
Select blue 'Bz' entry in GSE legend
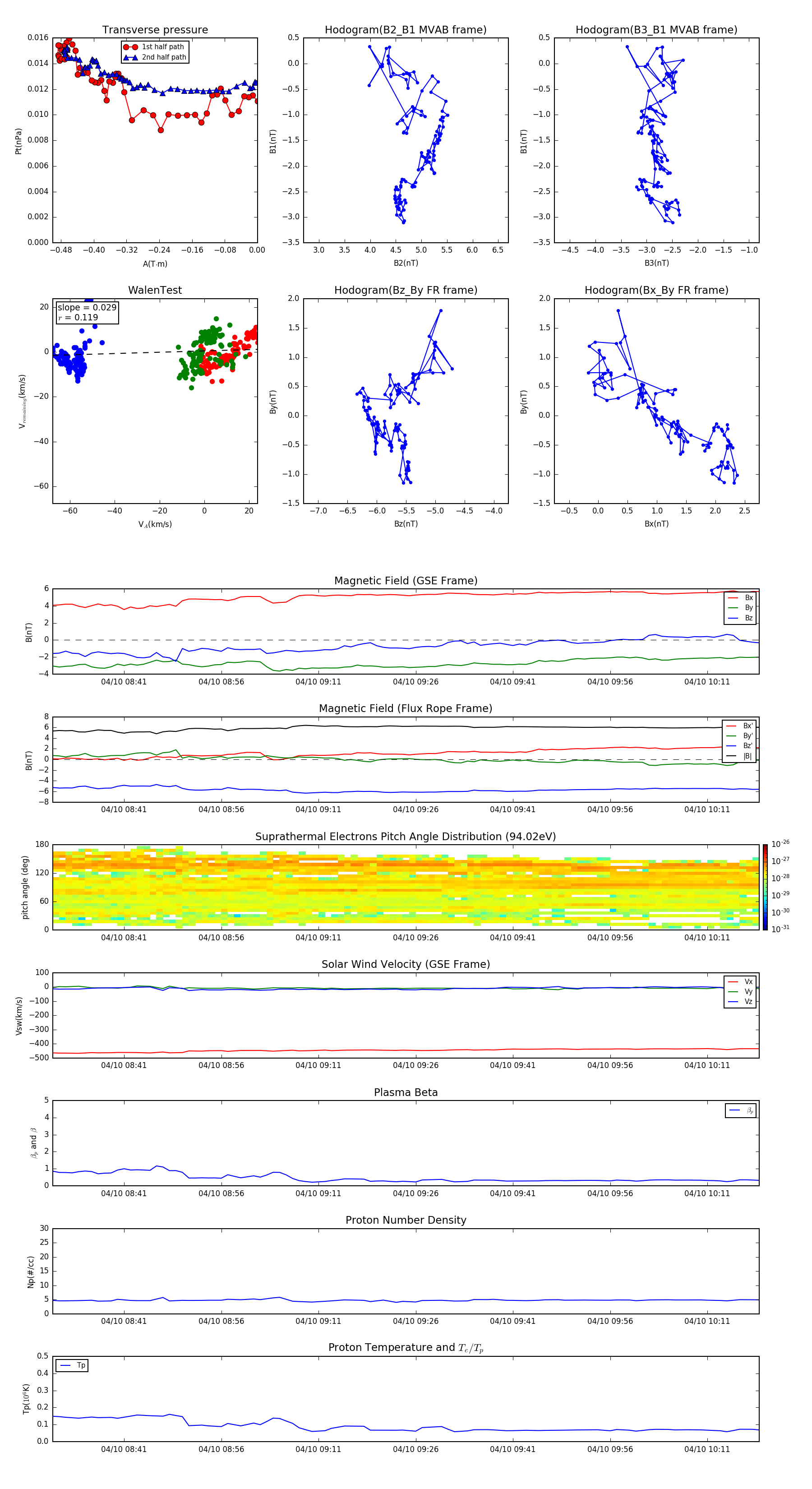741,618
